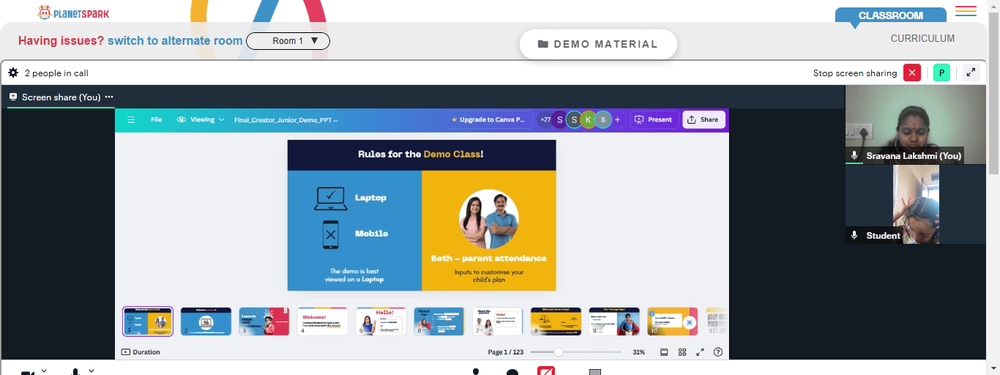Click the PlanetSpark logo
Image resolution: width=1000 pixels, height=375 pixels.
[73, 12]
